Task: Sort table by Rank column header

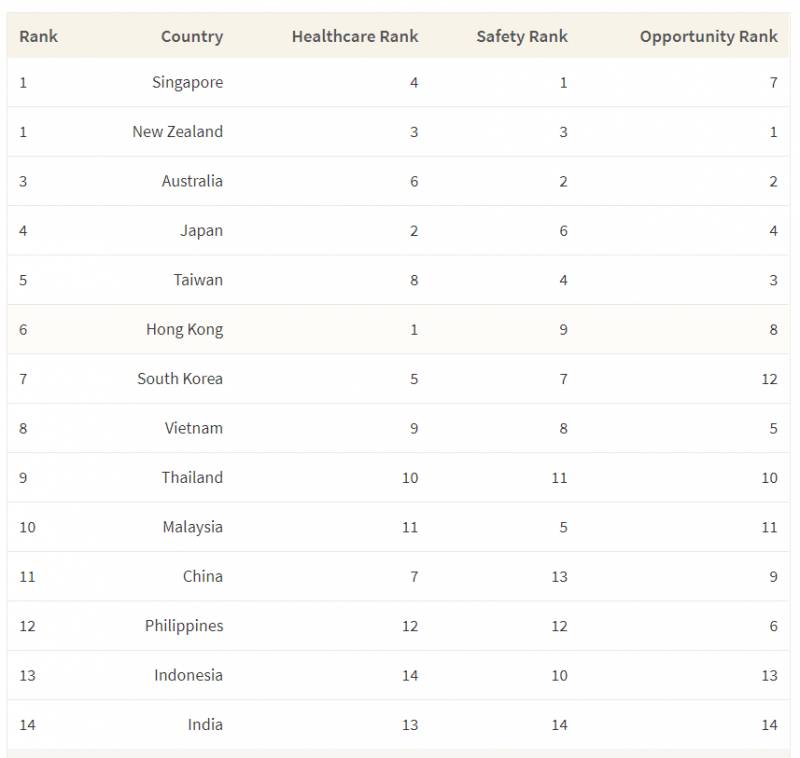Action: (38, 36)
